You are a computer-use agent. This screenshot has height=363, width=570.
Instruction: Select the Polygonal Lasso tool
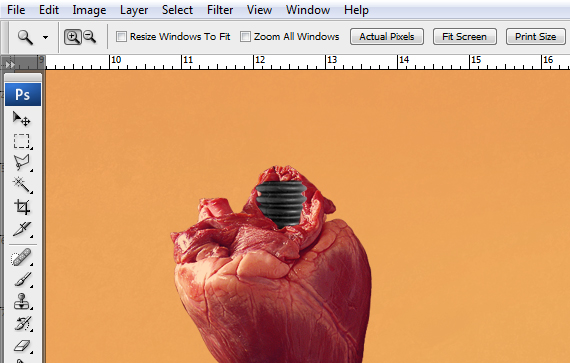click(x=21, y=163)
